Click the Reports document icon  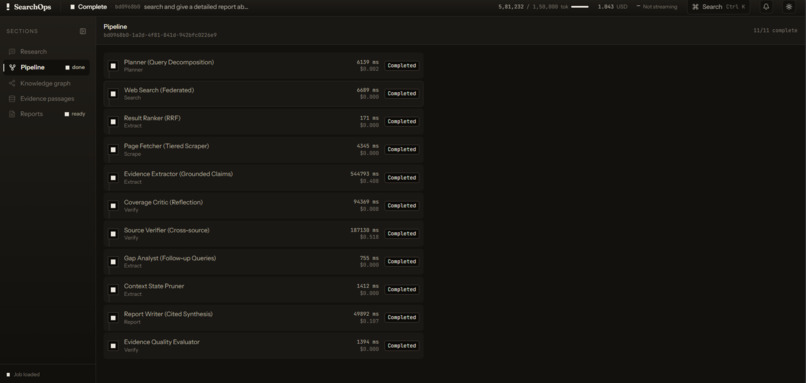[x=12, y=114]
